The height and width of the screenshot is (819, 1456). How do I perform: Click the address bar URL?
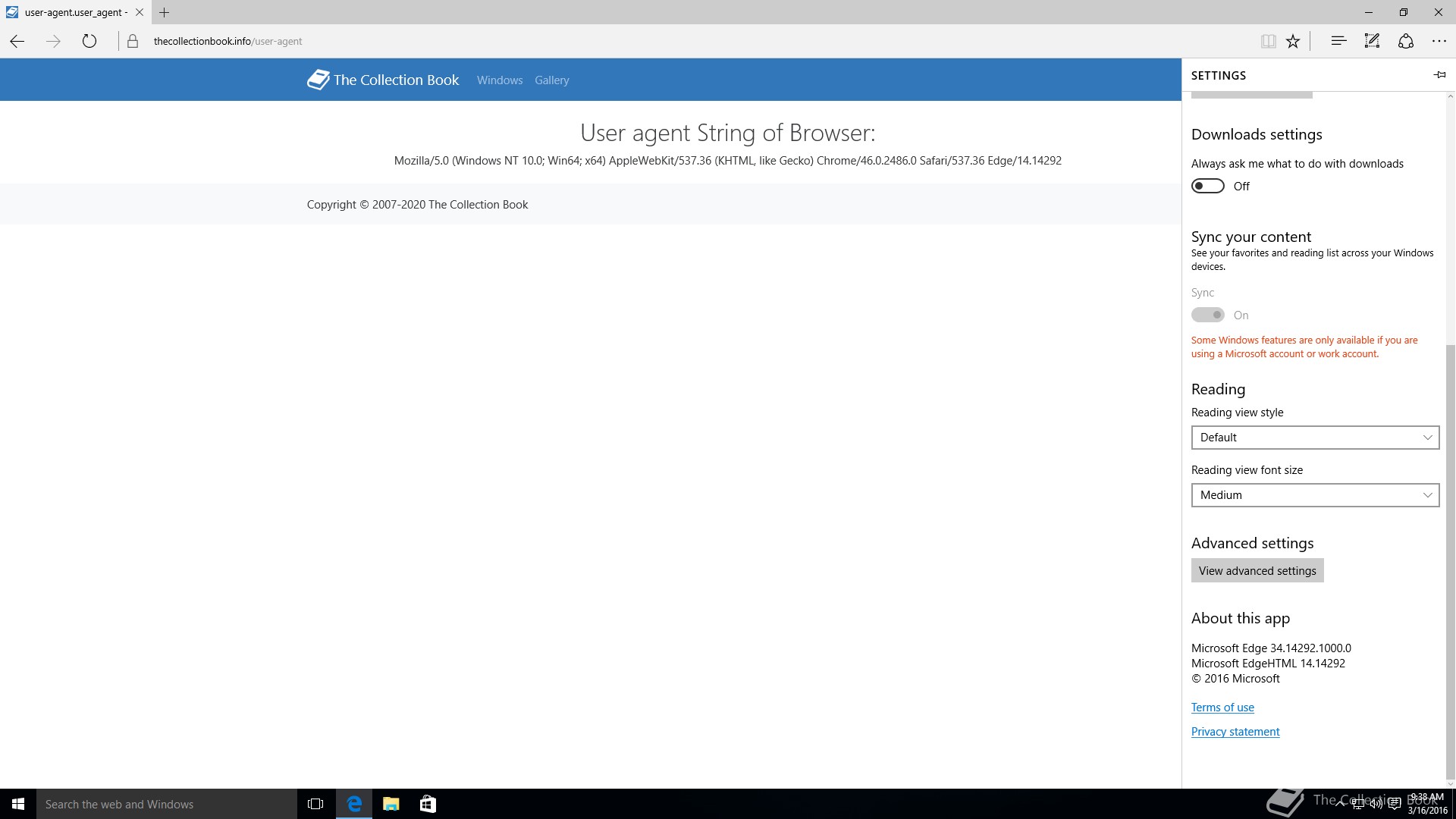(x=227, y=41)
